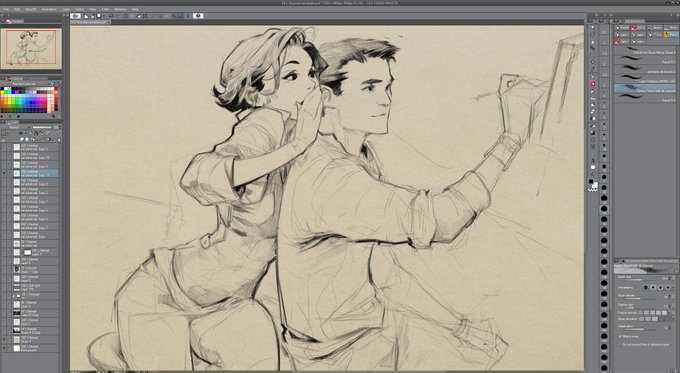Open the layer blending mode Normal dropdown
The height and width of the screenshot is (373, 680).
coord(16,128)
